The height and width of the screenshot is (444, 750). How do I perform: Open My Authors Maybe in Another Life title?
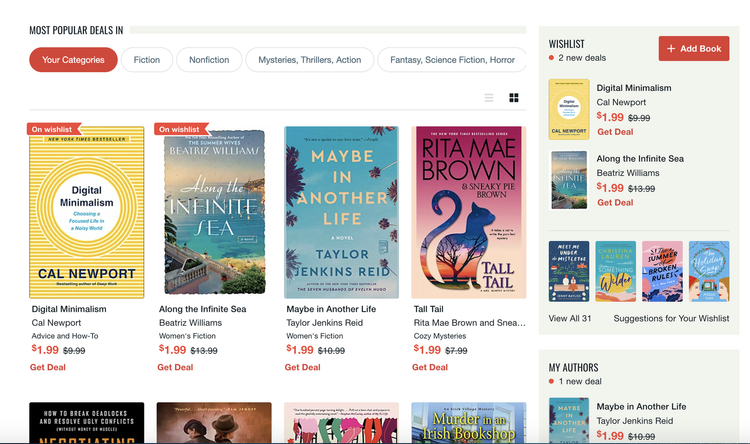641,407
